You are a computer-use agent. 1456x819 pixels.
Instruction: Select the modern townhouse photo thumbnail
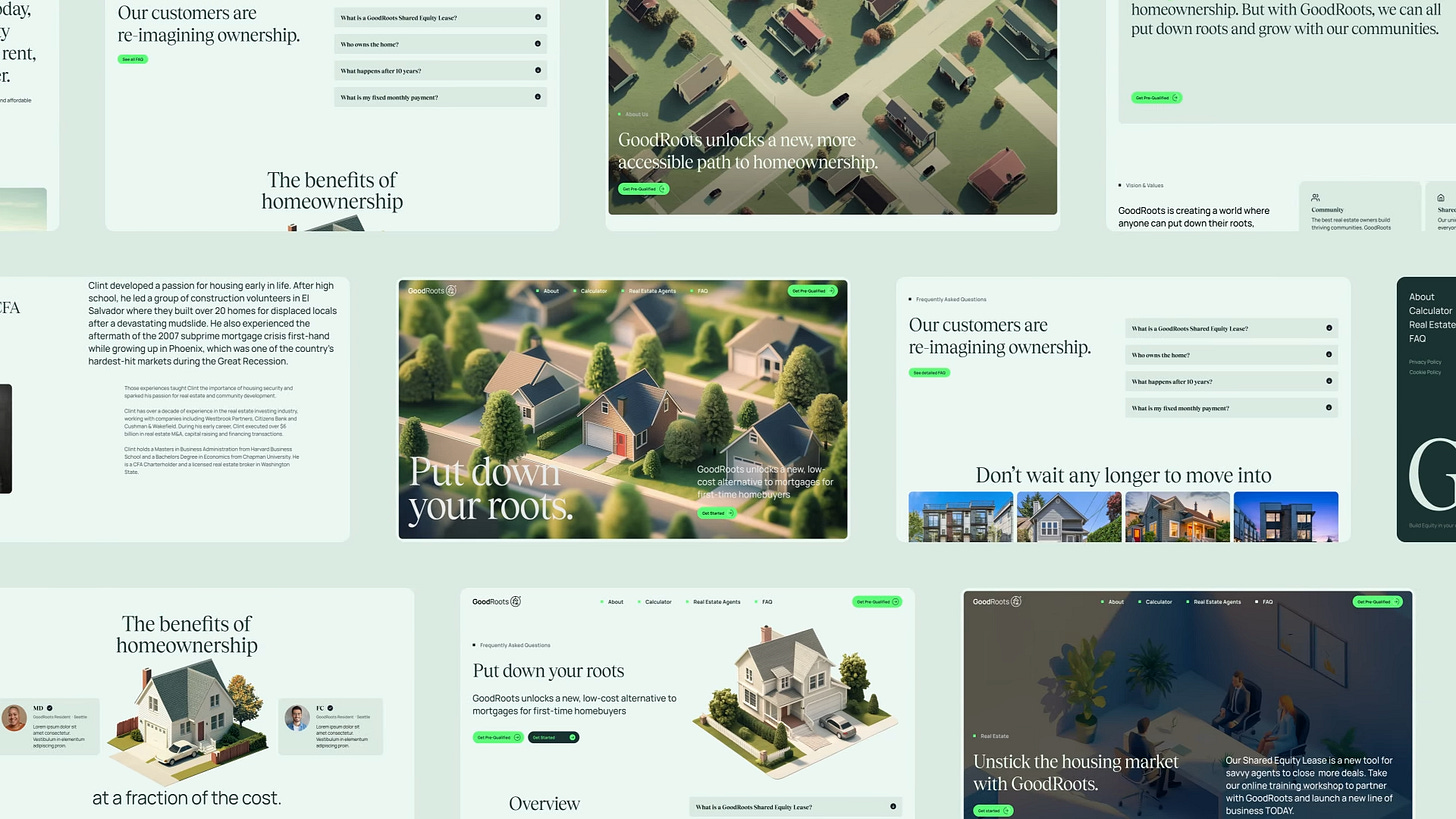(961, 516)
